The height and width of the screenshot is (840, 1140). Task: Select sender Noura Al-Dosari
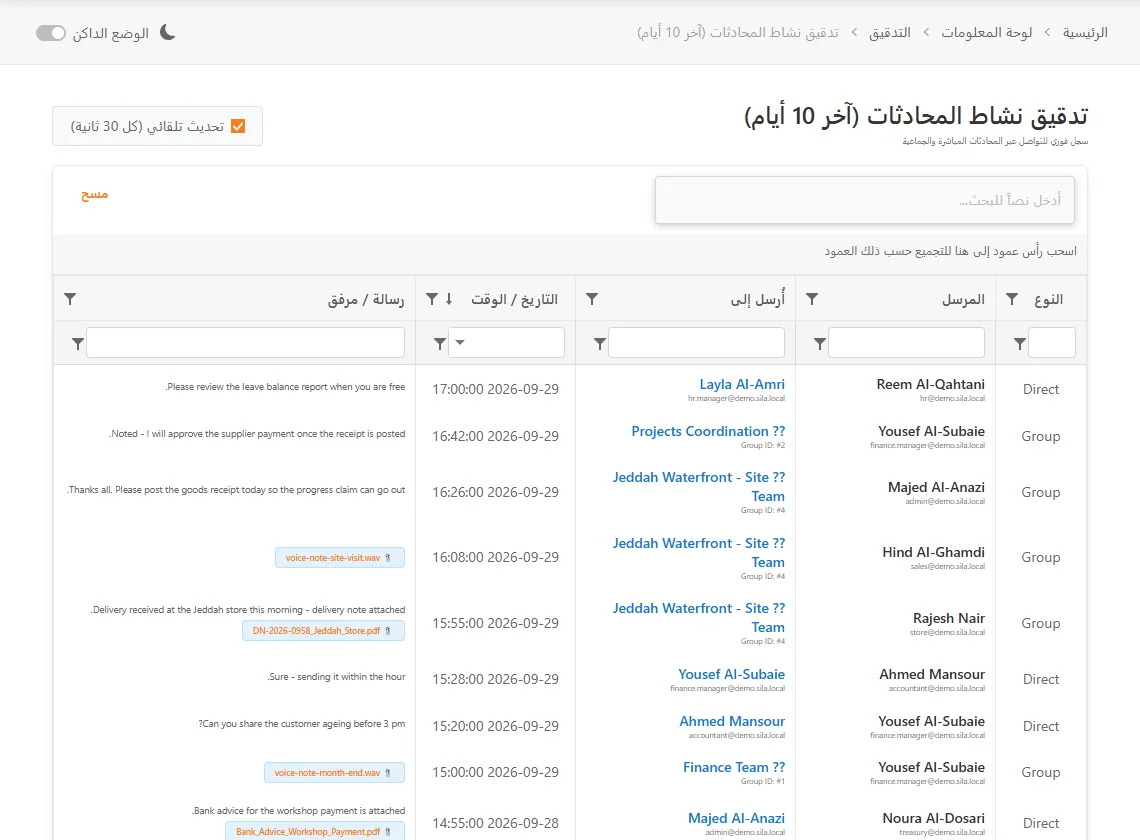934,818
